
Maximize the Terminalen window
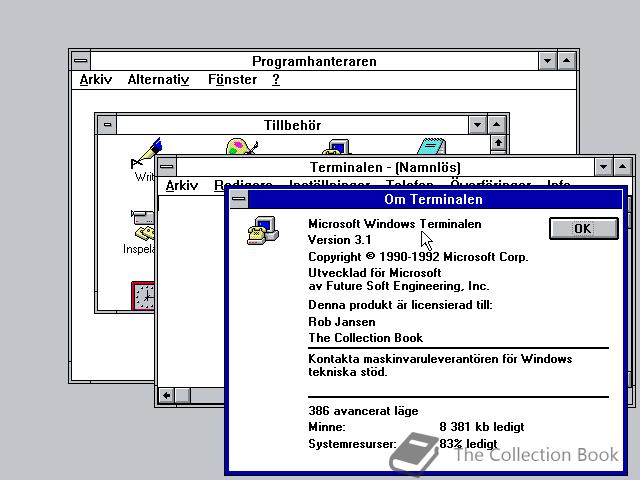point(622,167)
